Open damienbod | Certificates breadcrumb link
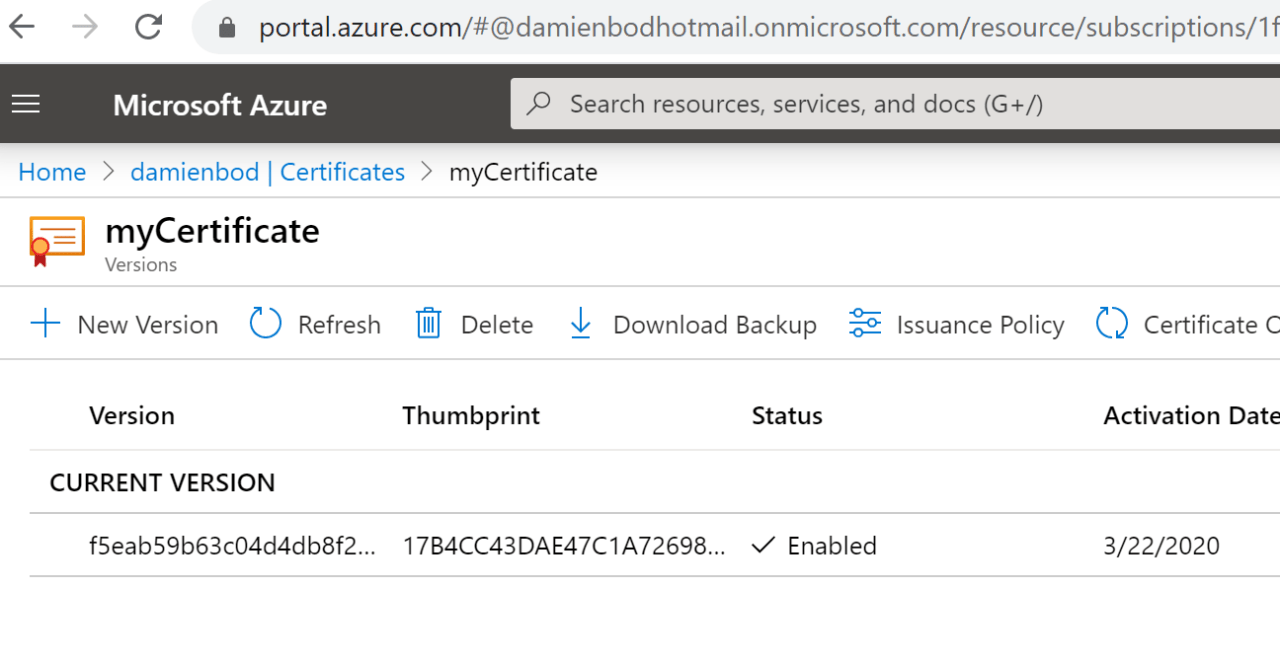Viewport: 1280px width, 661px height. click(266, 171)
